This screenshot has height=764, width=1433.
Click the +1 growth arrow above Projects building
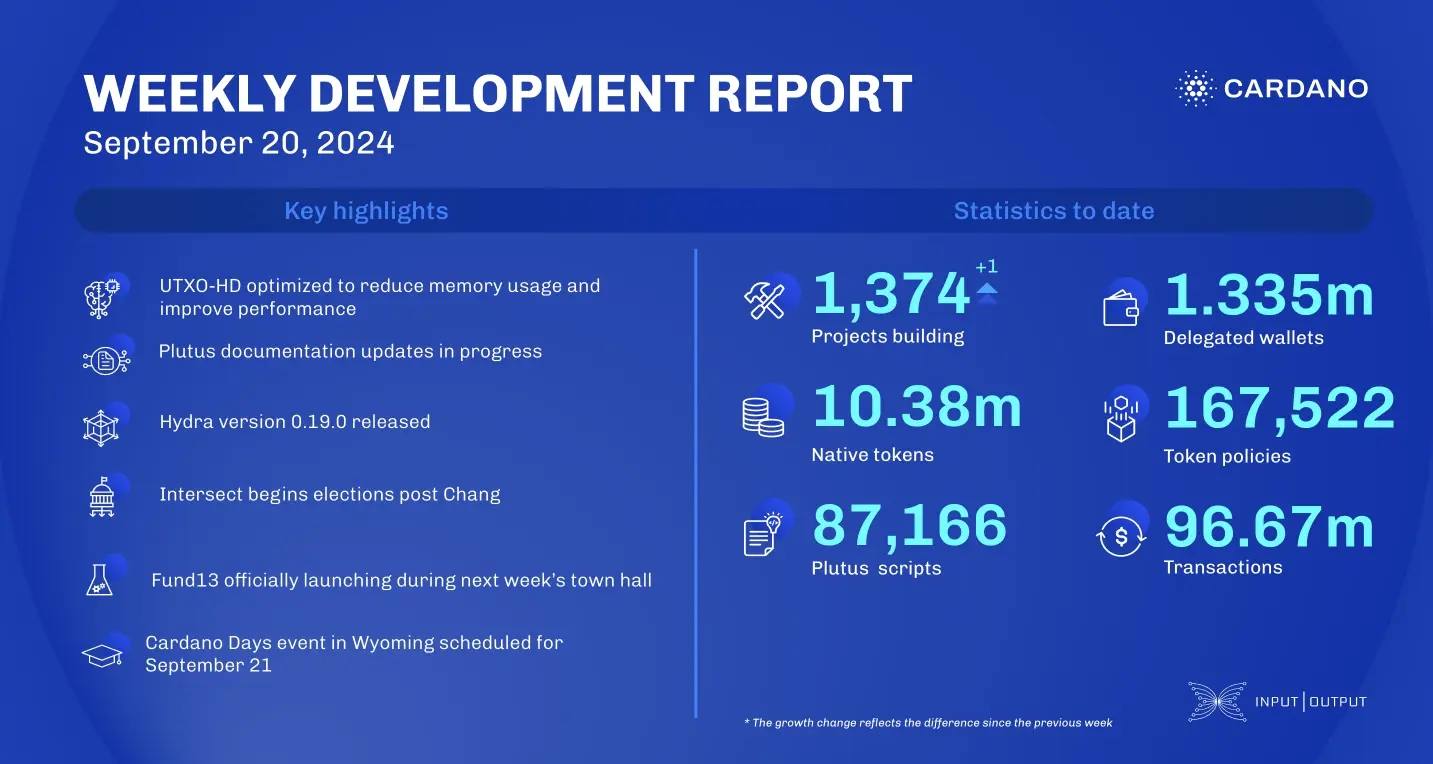(986, 278)
